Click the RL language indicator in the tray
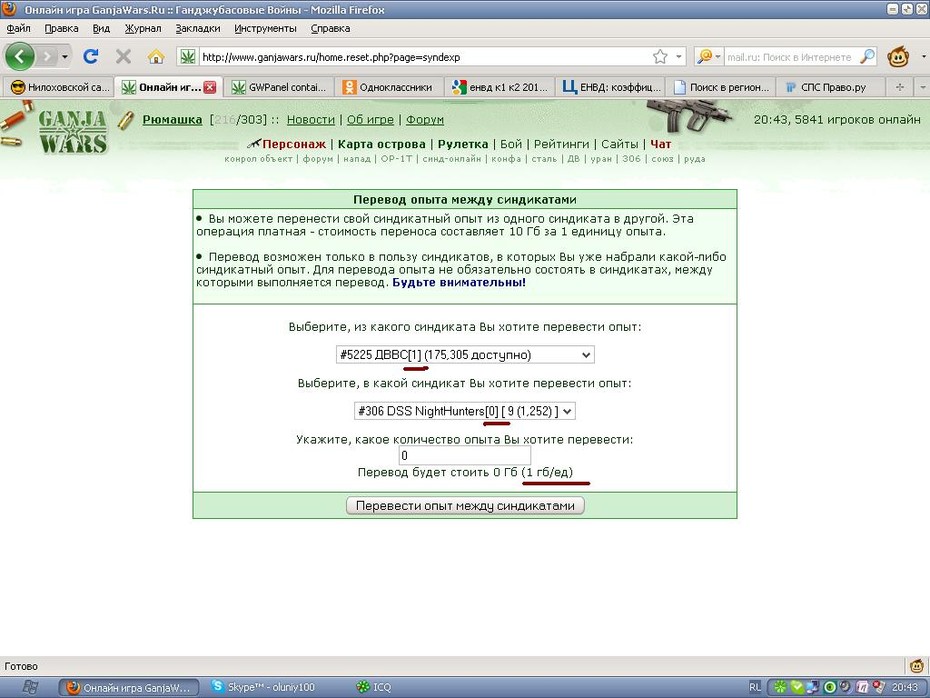This screenshot has height=698, width=930. click(754, 687)
